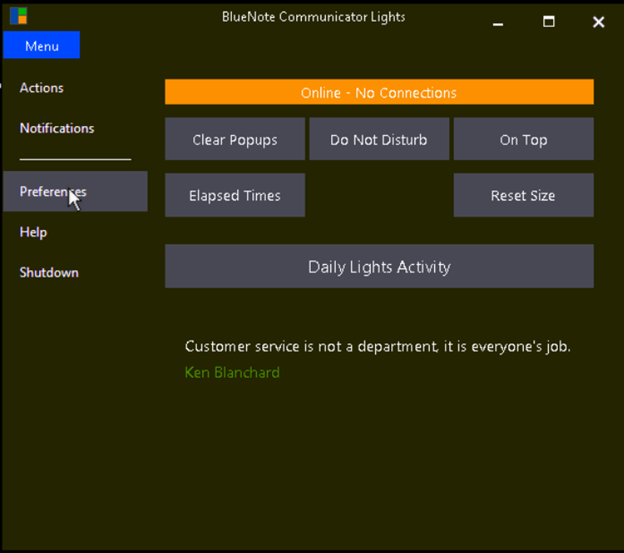Enable Do Not Disturb mode

point(379,140)
